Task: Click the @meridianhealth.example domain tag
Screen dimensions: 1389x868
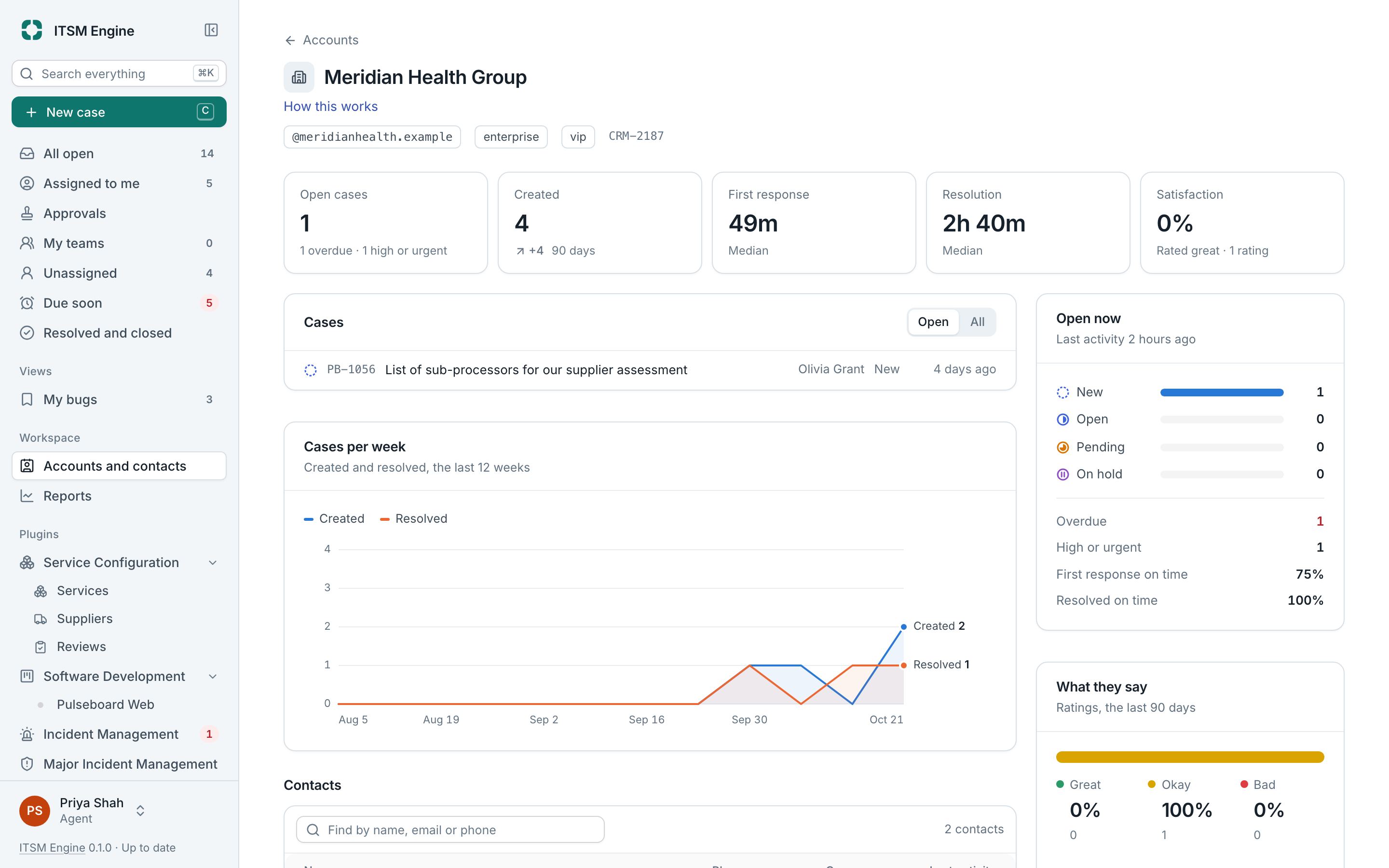Action: (x=372, y=136)
